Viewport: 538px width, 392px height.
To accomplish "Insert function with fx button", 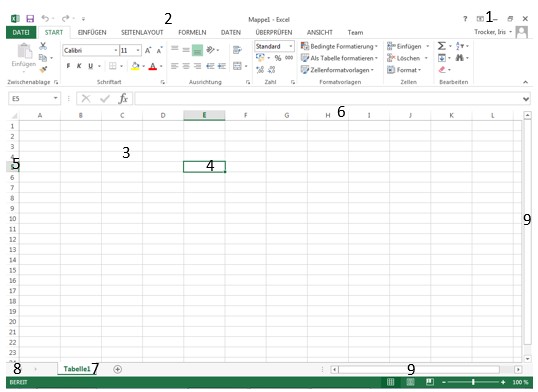I will click(123, 99).
